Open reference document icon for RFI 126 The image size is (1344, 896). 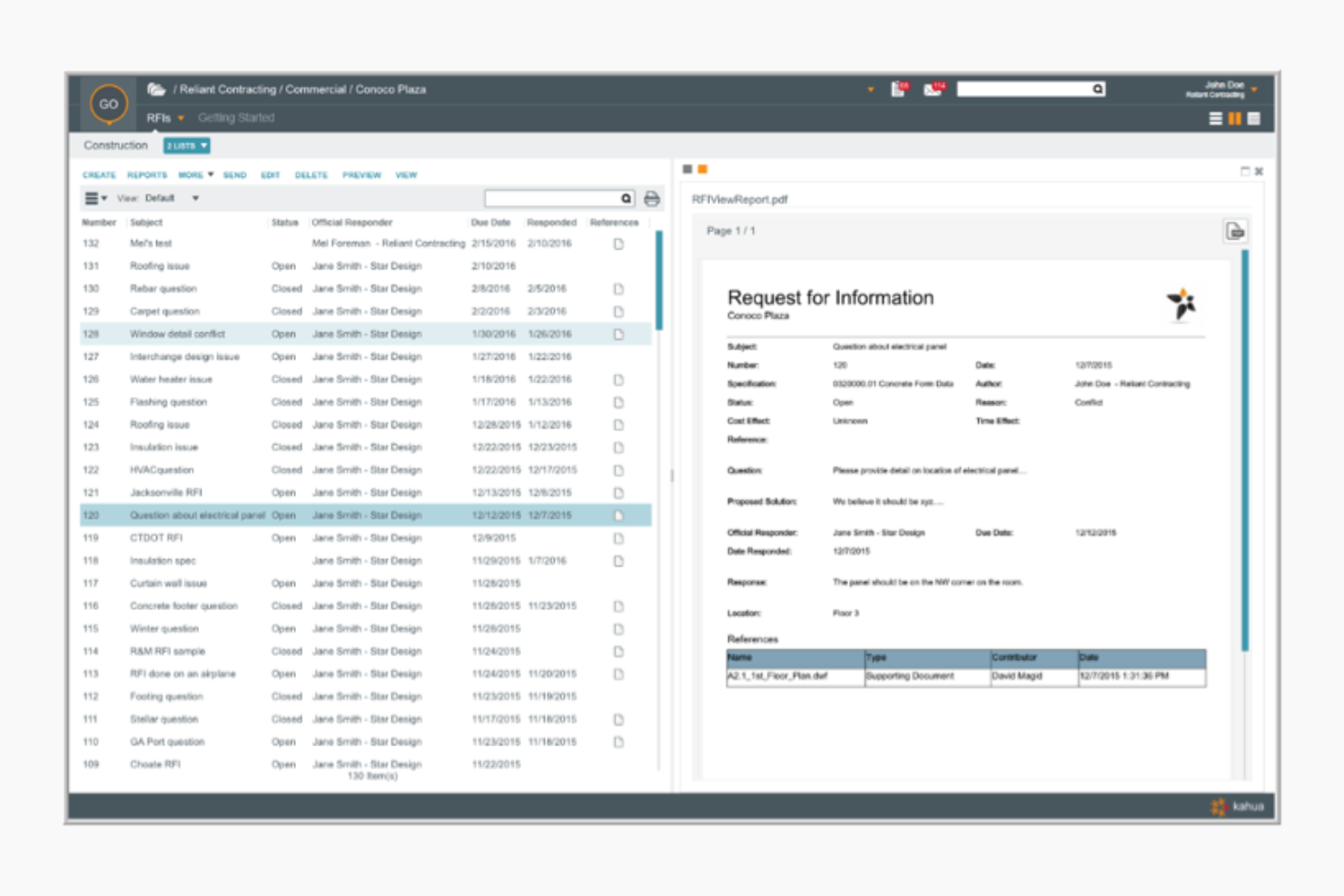(x=618, y=380)
